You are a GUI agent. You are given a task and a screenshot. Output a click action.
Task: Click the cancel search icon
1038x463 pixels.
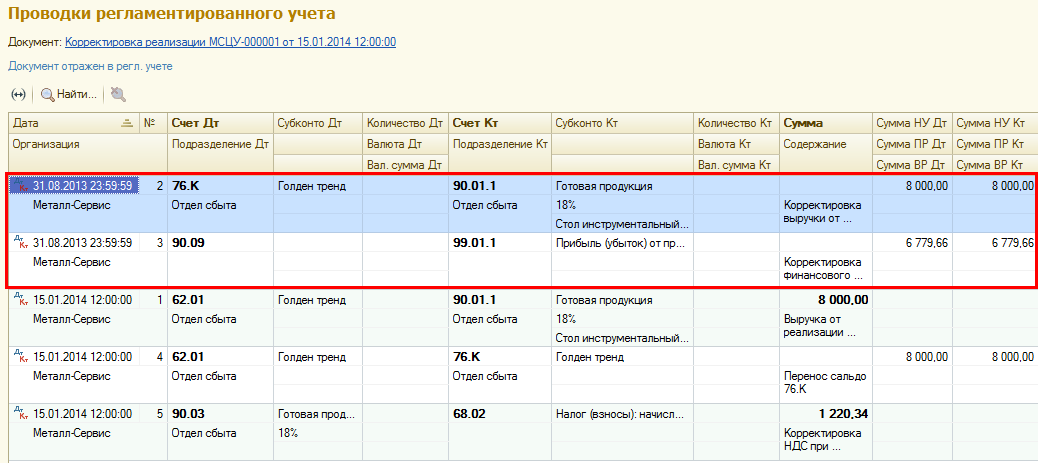pyautogui.click(x=118, y=95)
